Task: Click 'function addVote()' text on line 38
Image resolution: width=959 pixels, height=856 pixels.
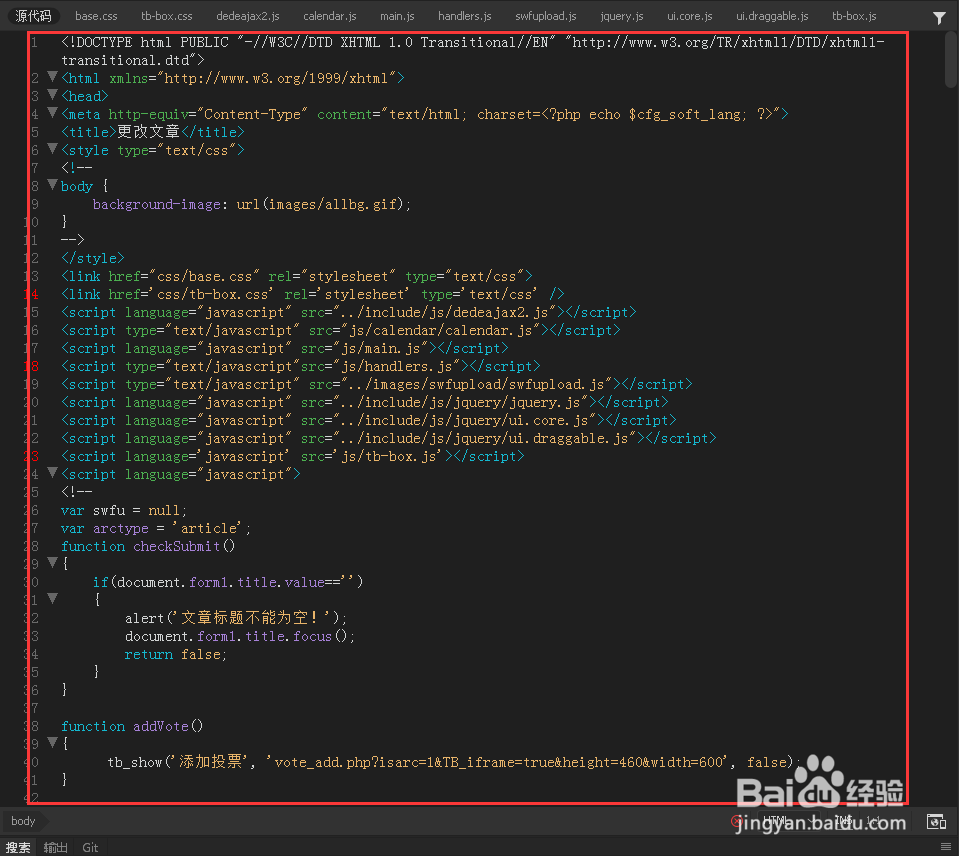Action: (132, 726)
